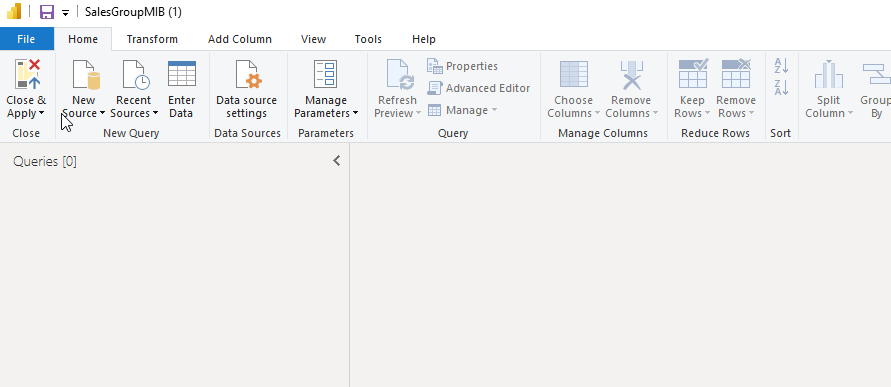Click the Enter Data table icon

pyautogui.click(x=181, y=74)
